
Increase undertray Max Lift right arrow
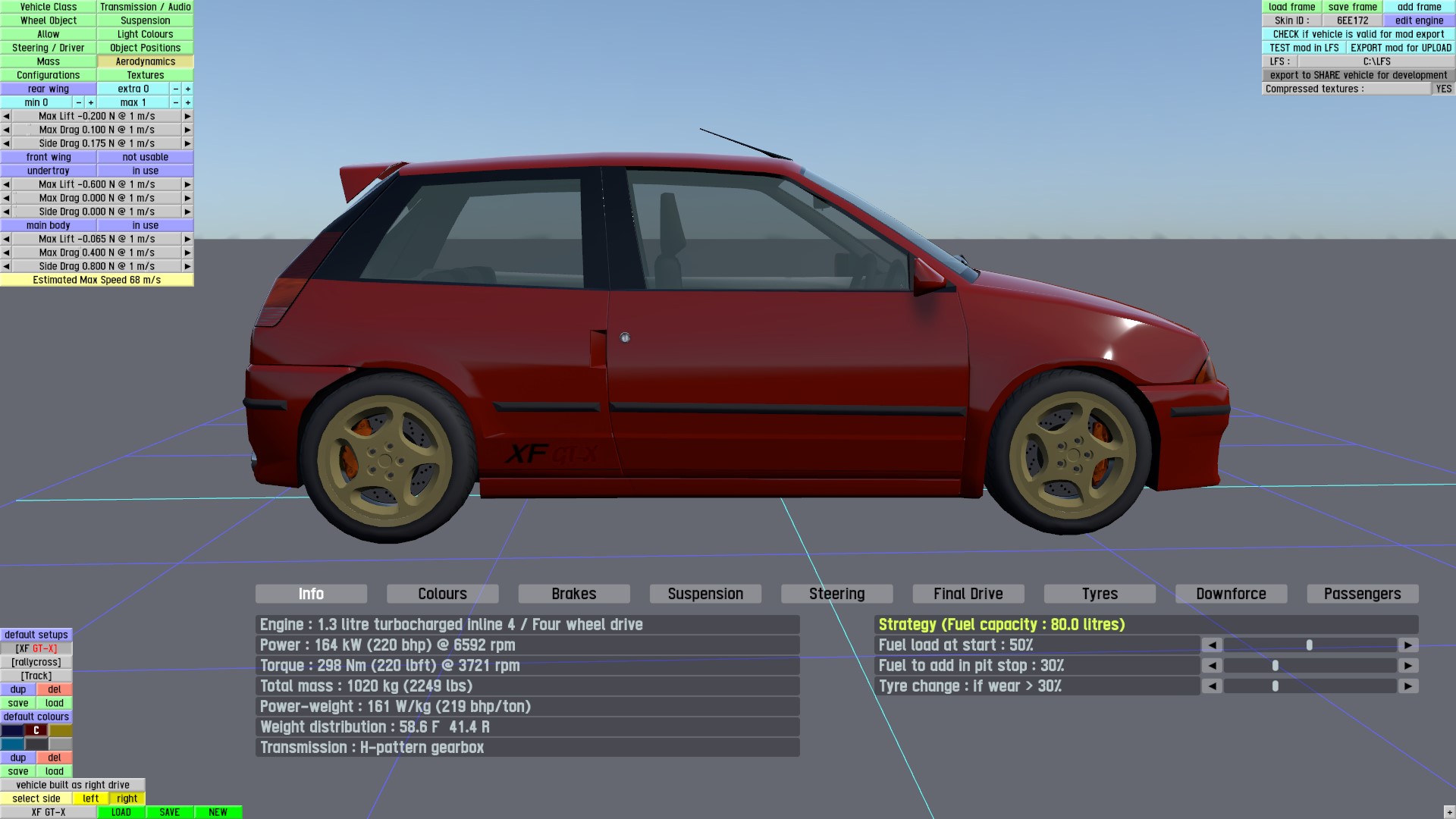click(187, 184)
